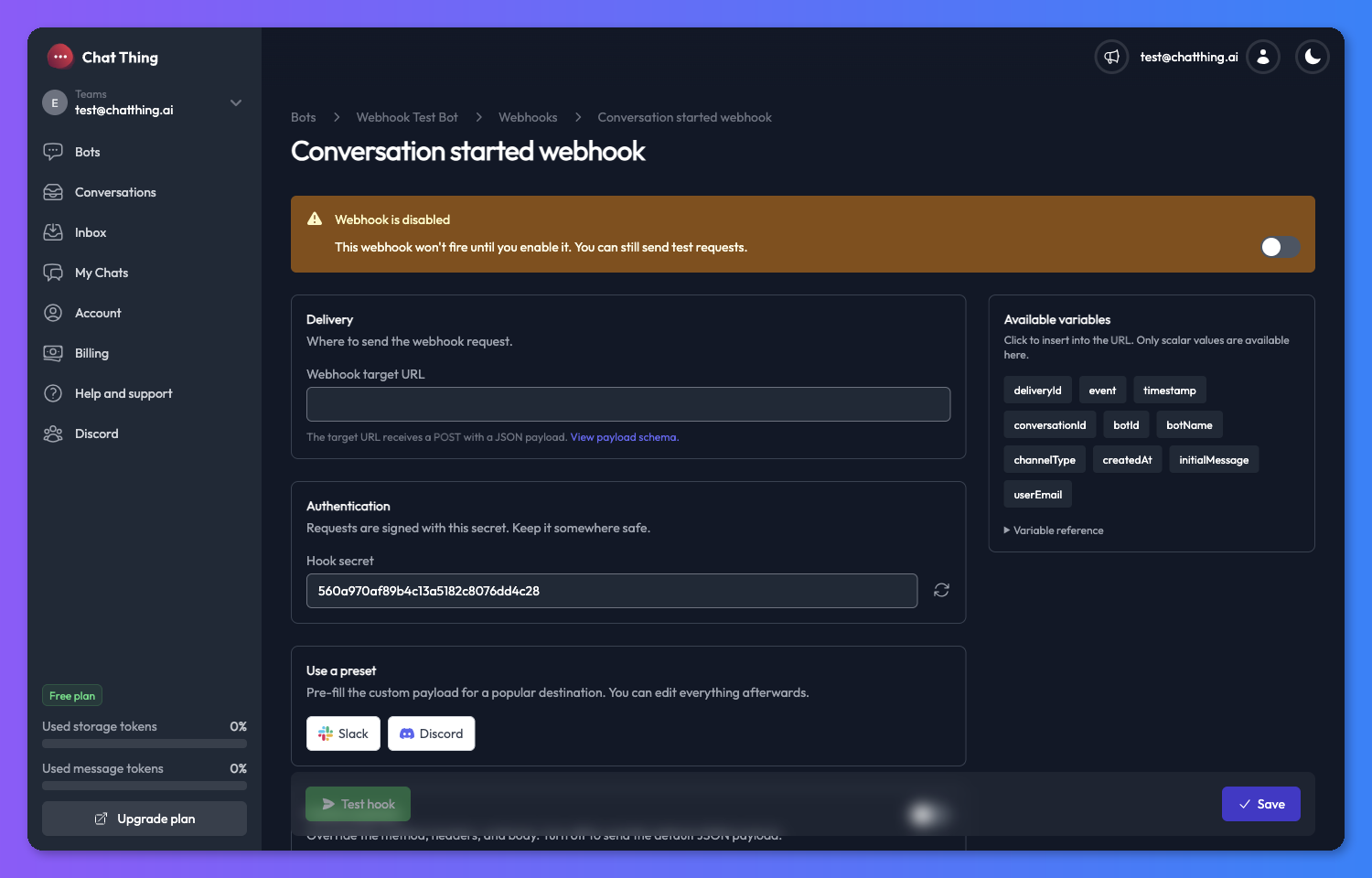Screen dimensions: 1372x878
Task: Open the user profile avatar icon
Action: coord(1263,57)
